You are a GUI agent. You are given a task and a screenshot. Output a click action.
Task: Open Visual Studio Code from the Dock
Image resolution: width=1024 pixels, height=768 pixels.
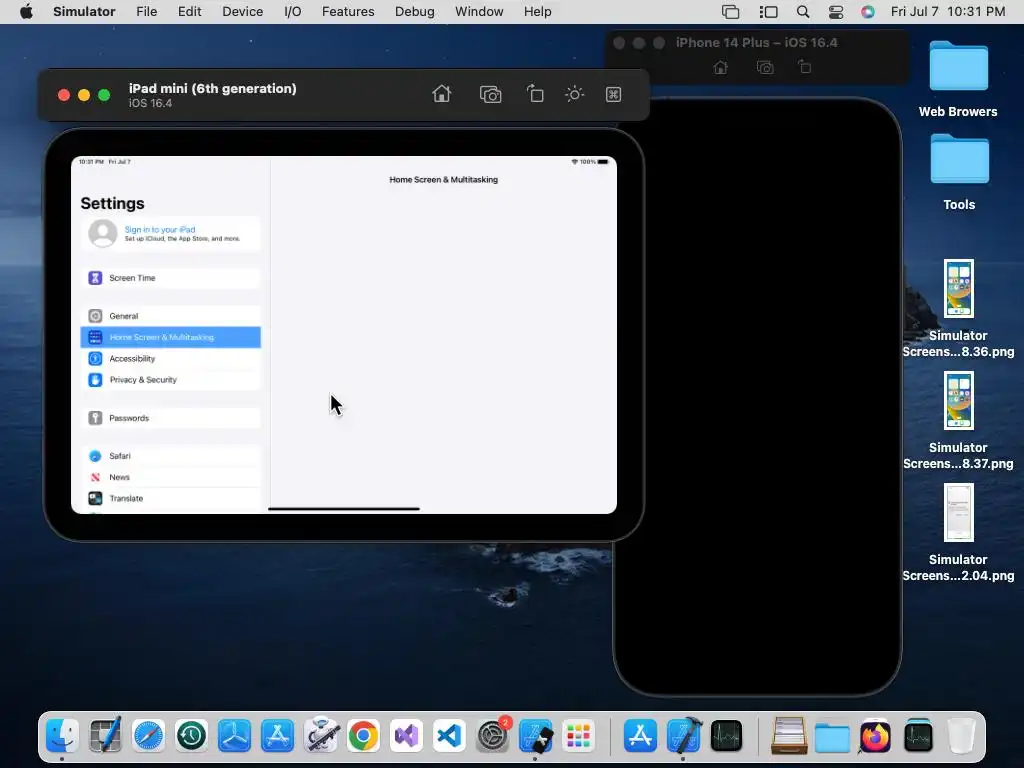coord(449,736)
